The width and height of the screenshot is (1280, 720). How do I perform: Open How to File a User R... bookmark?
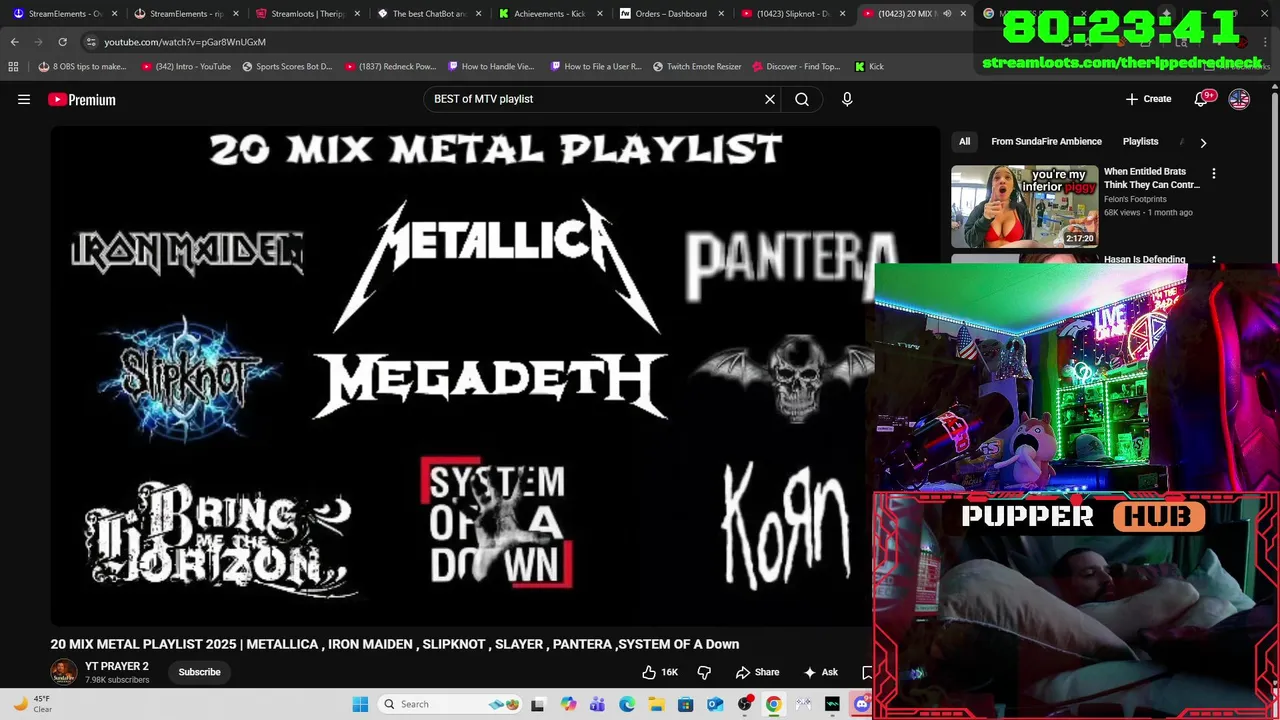pyautogui.click(x=595, y=66)
